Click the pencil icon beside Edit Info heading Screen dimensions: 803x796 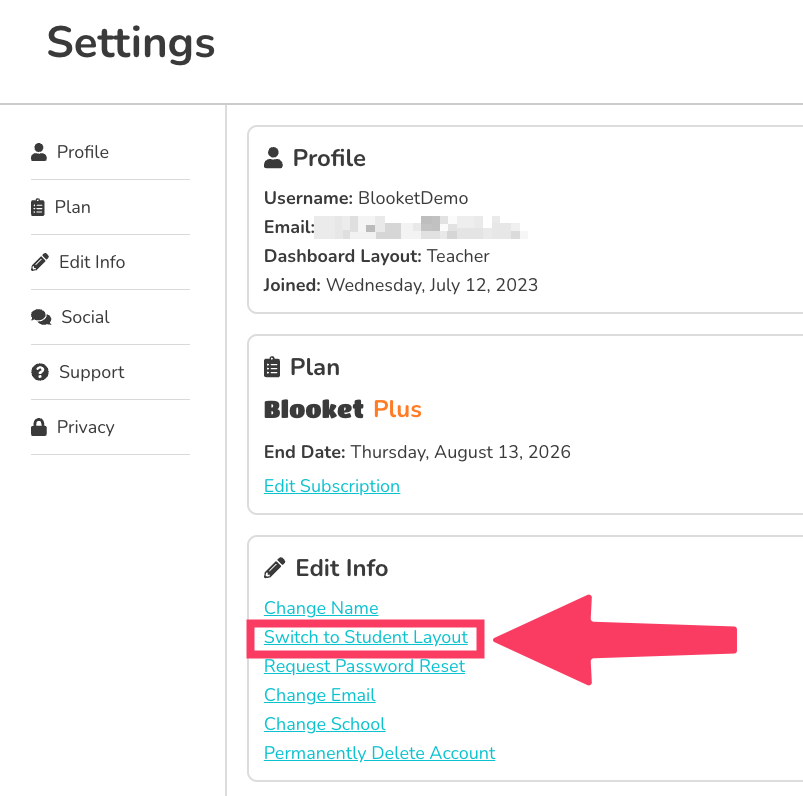click(274, 568)
